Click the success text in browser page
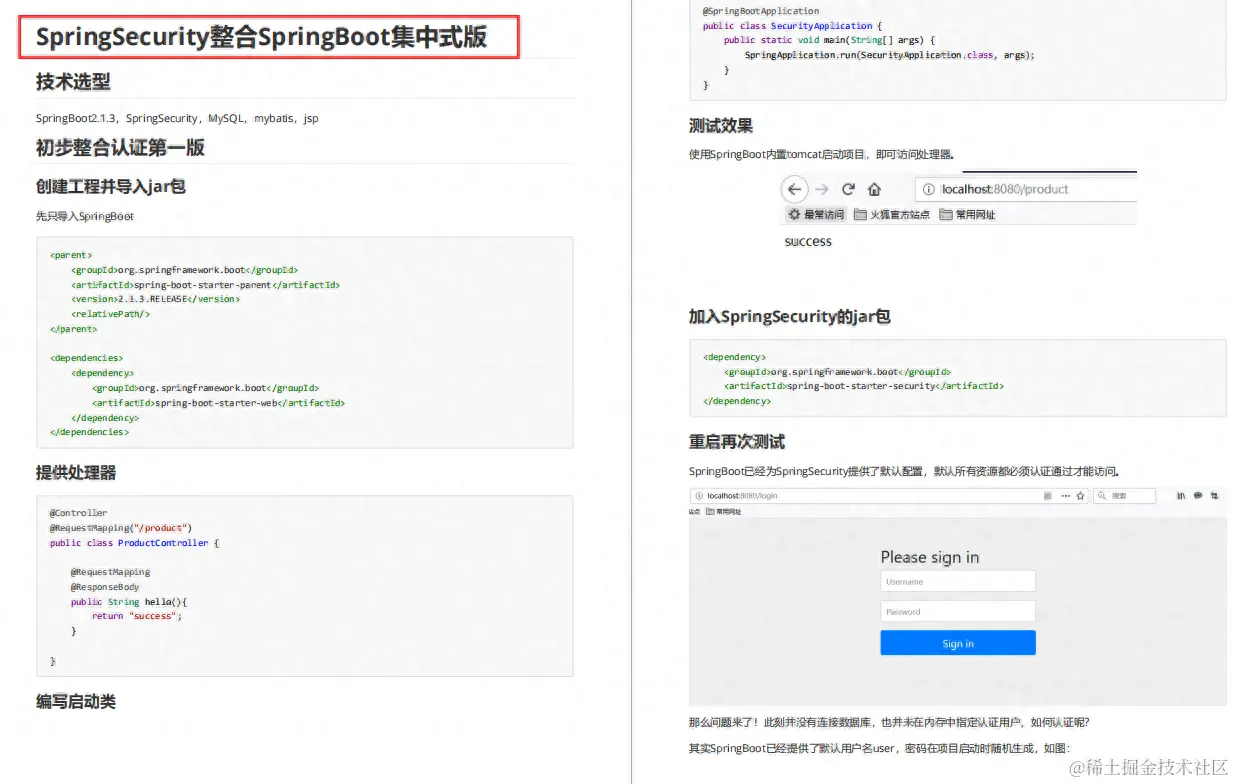 [x=808, y=242]
